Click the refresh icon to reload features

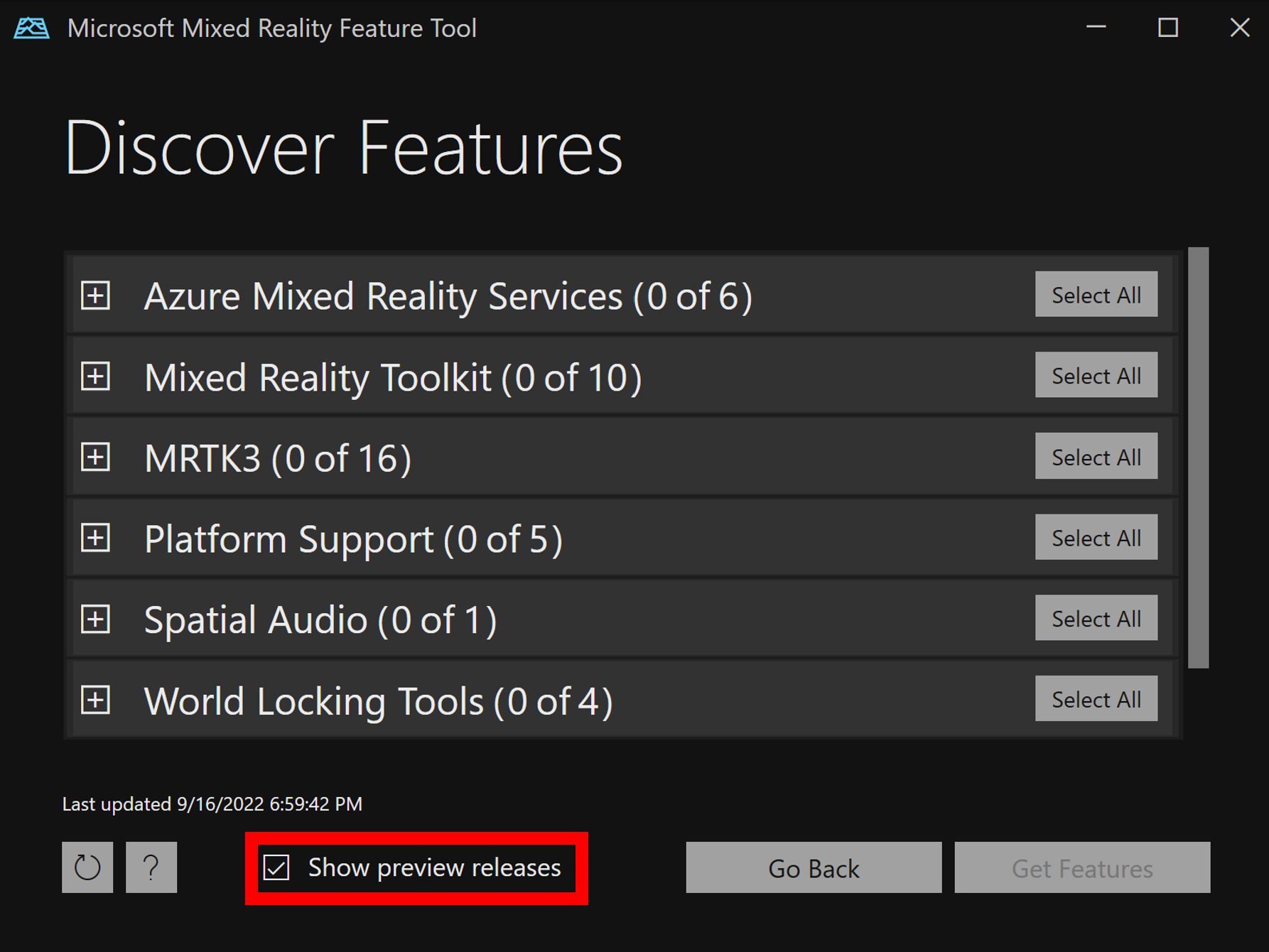tap(87, 867)
